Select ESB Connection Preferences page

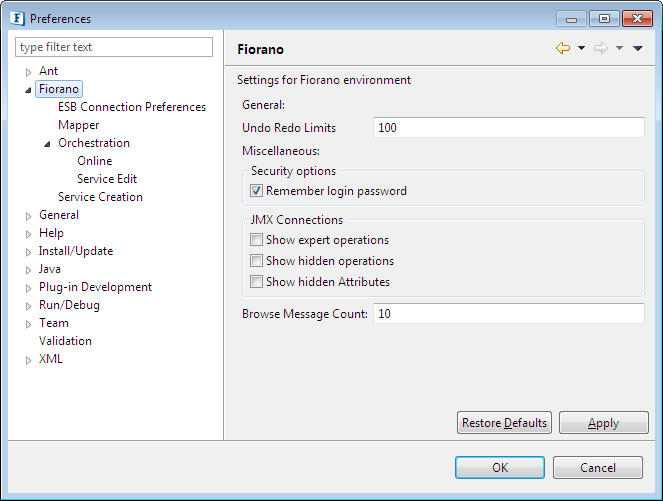click(x=132, y=107)
